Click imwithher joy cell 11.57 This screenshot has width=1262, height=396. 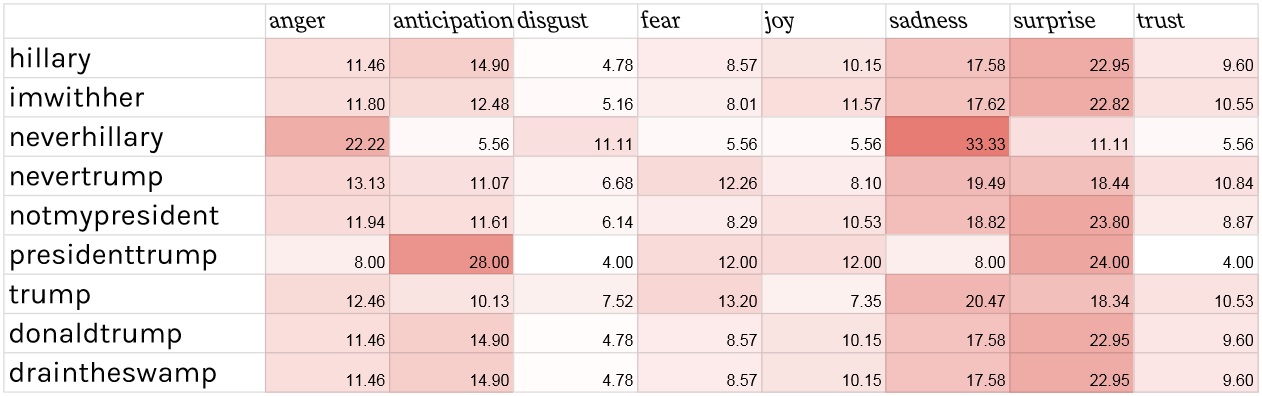coord(823,98)
